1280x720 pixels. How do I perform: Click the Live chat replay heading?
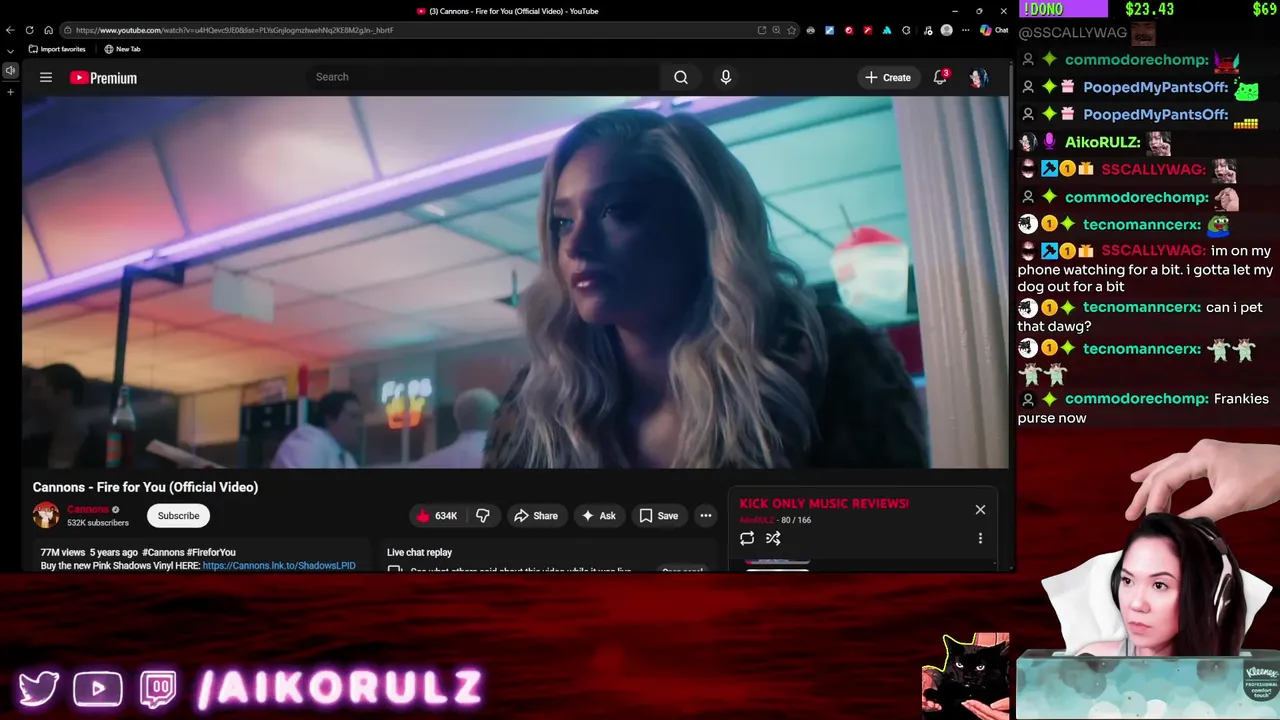419,552
